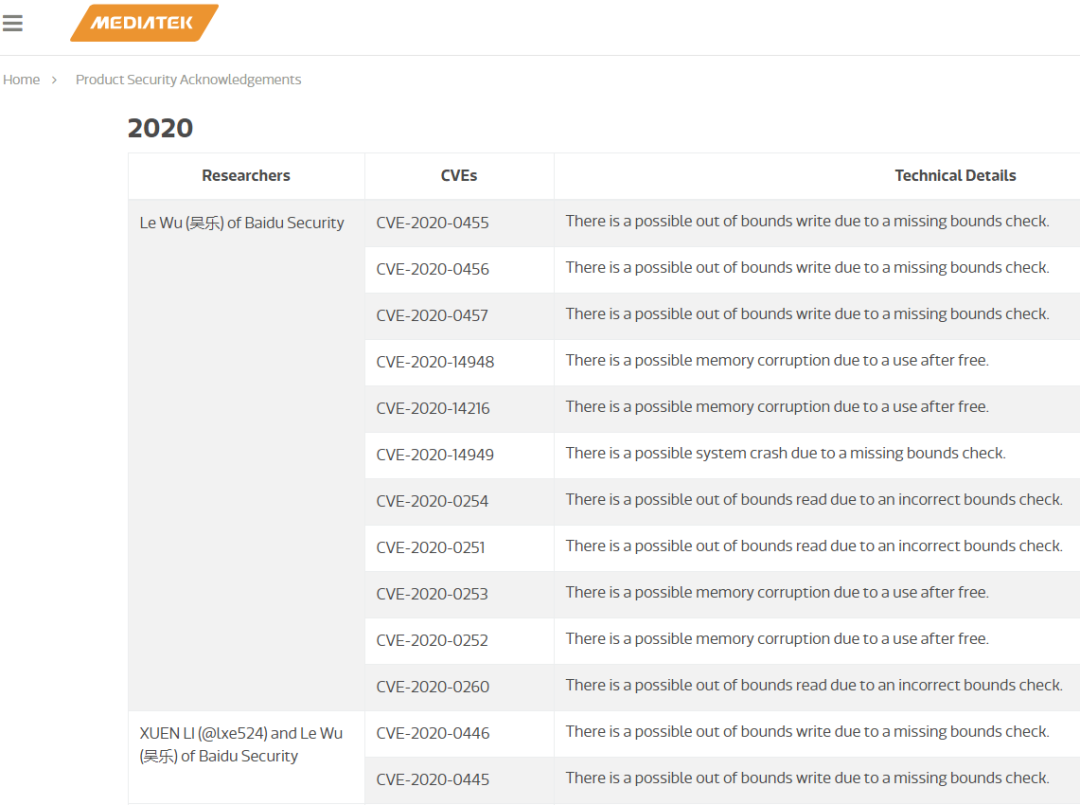Click the Le Wu of Baidu Security cell
Screen dimensions: 1080x805
(246, 454)
